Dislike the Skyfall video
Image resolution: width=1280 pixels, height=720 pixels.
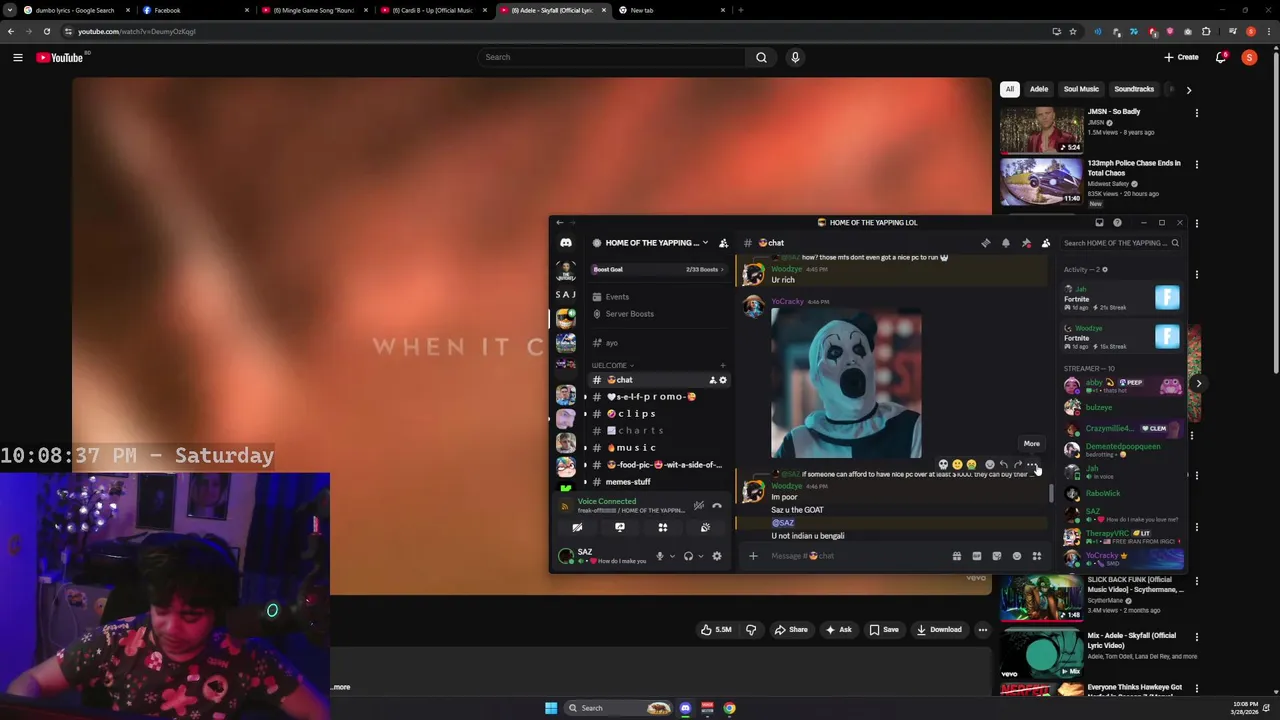click(751, 630)
